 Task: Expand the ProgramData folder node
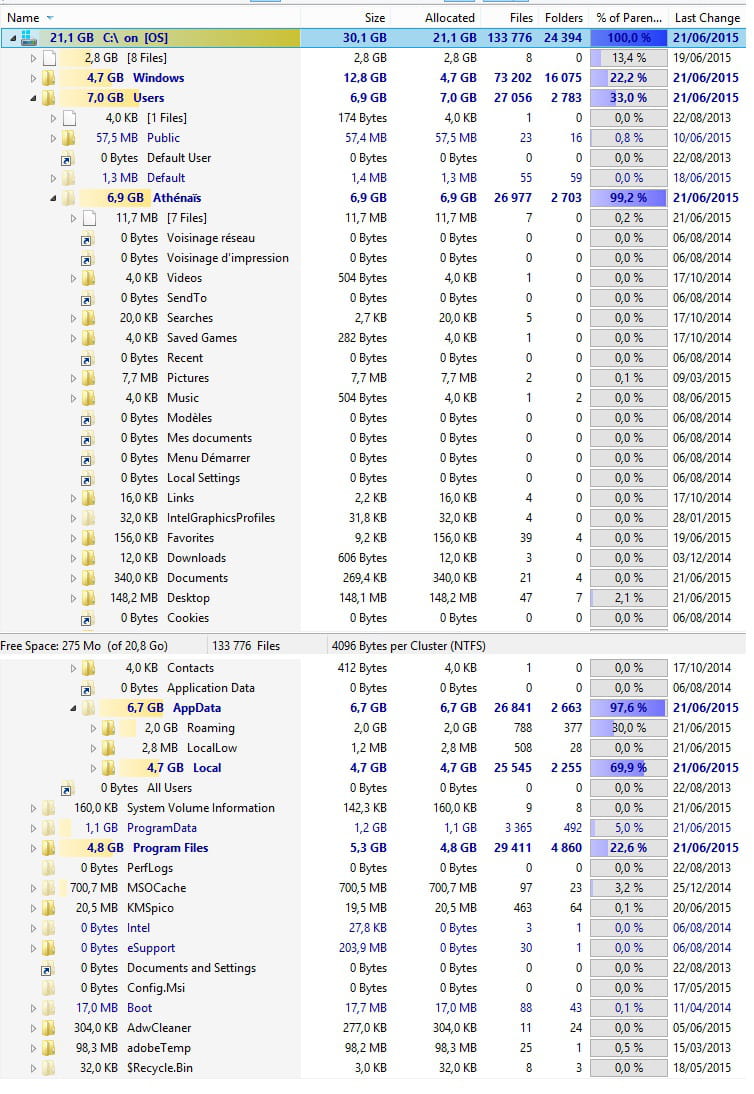(33, 828)
